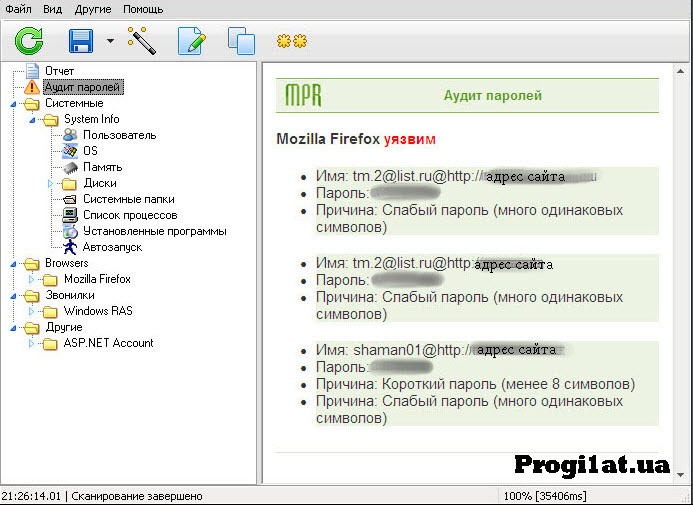
Task: Open the Вид menu
Action: coord(52,9)
